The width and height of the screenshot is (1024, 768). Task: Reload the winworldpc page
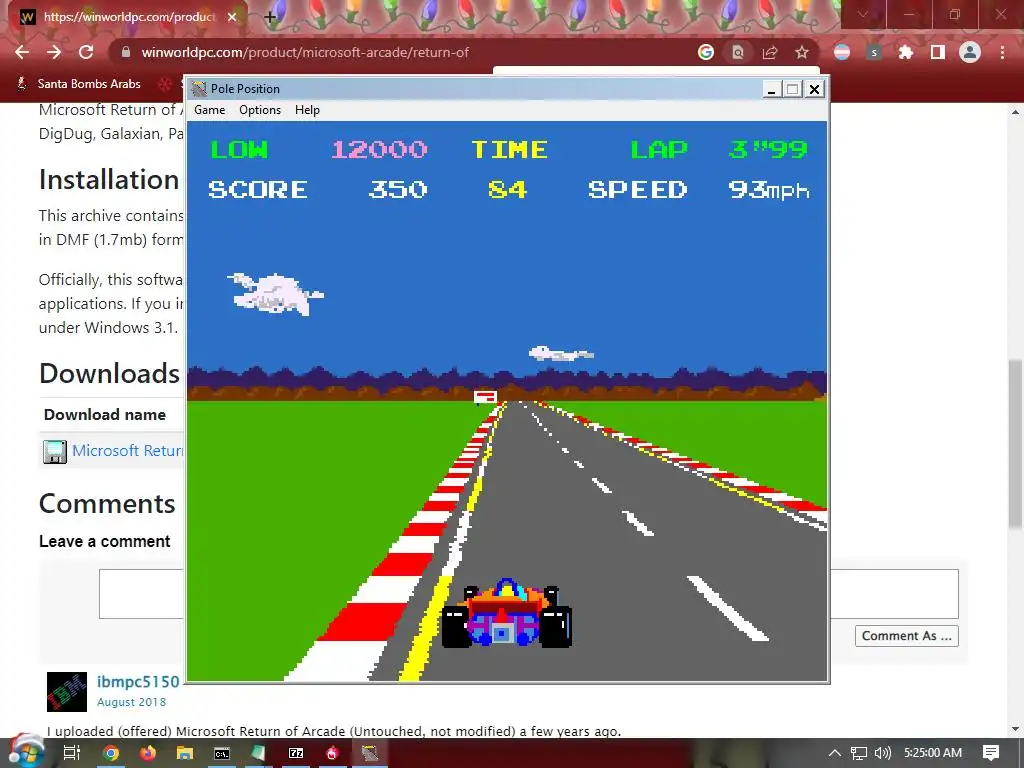[86, 52]
